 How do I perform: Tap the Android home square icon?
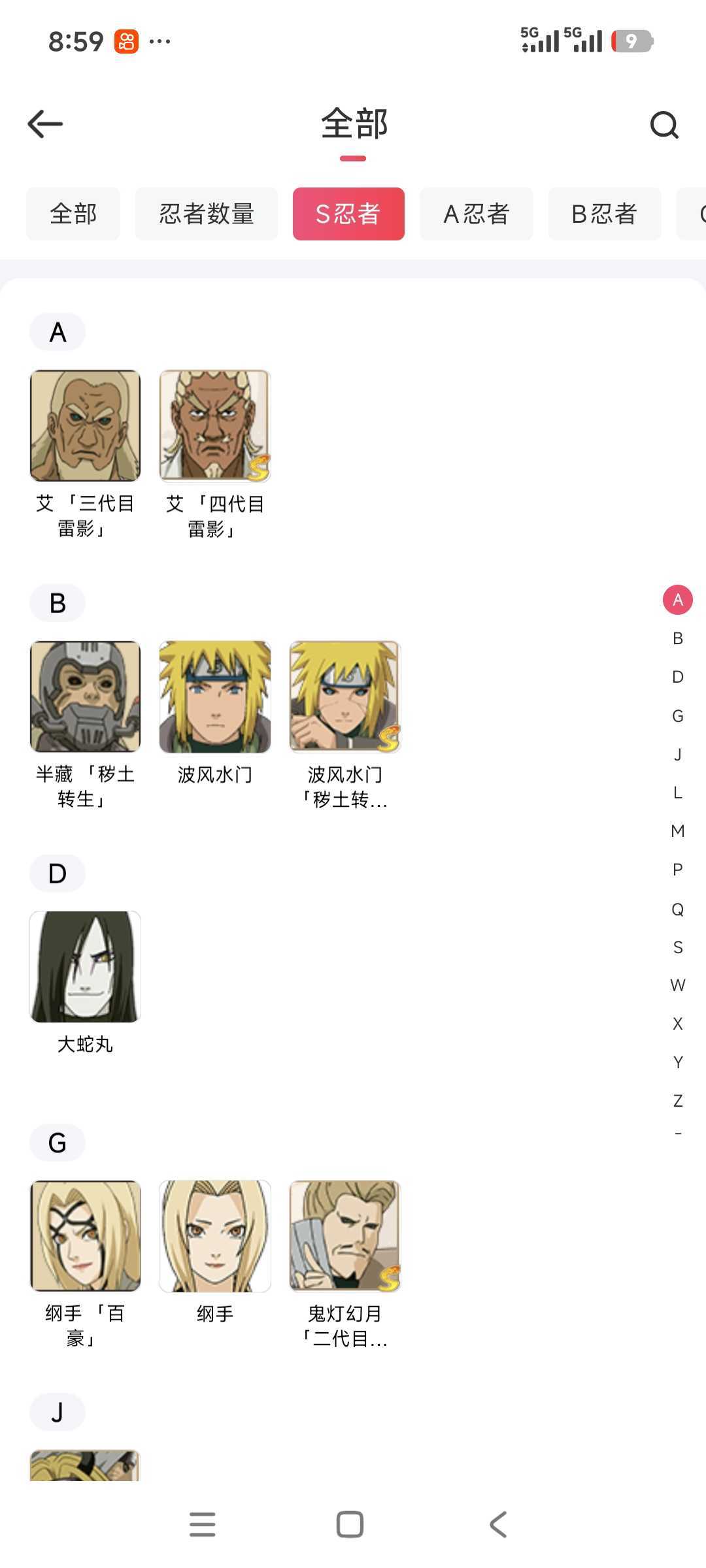pos(350,1524)
